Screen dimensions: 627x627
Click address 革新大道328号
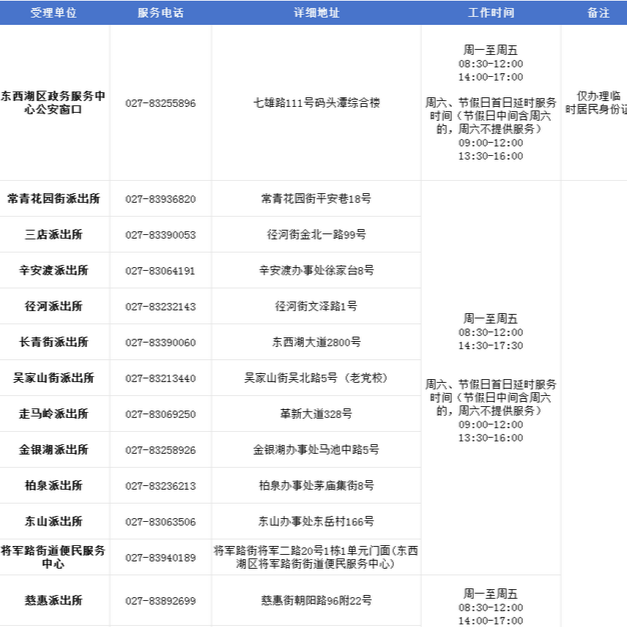tap(316, 414)
